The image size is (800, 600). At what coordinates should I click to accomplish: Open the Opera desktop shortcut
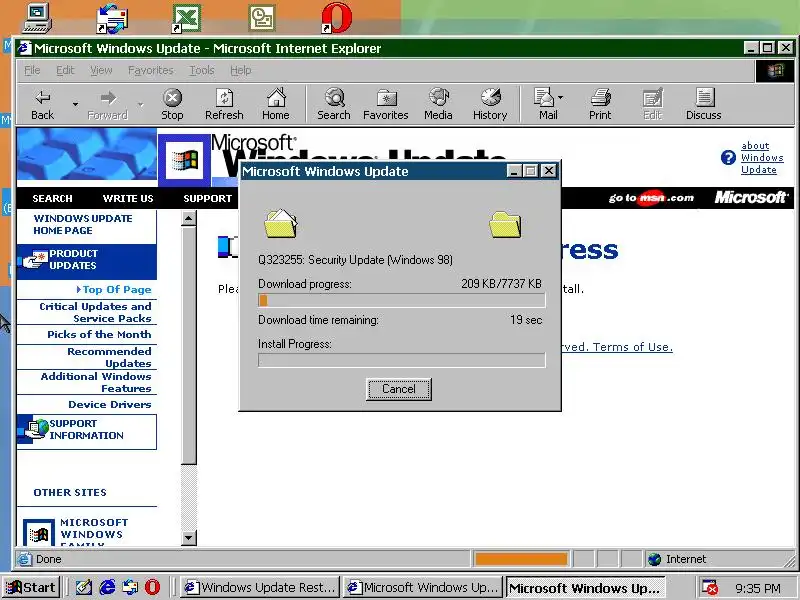[x=336, y=18]
